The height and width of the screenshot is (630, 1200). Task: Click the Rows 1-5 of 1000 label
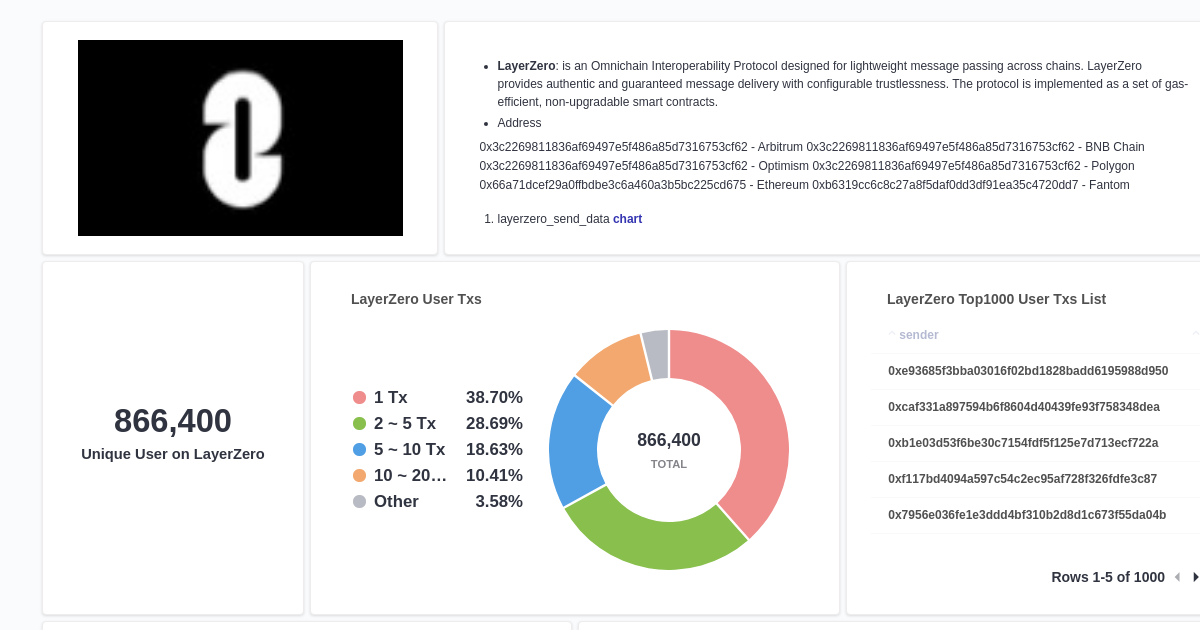1108,577
